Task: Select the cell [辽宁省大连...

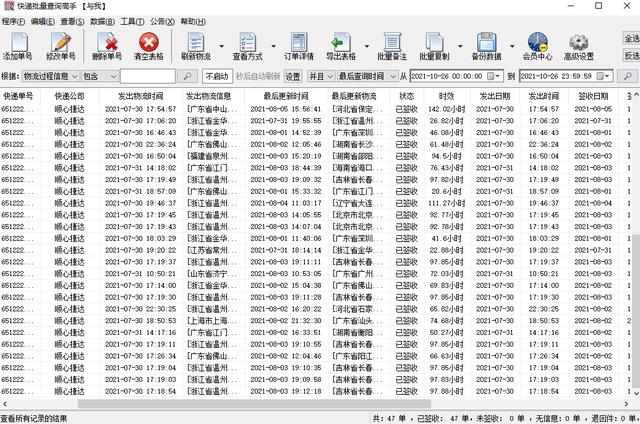Action: [x=358, y=203]
